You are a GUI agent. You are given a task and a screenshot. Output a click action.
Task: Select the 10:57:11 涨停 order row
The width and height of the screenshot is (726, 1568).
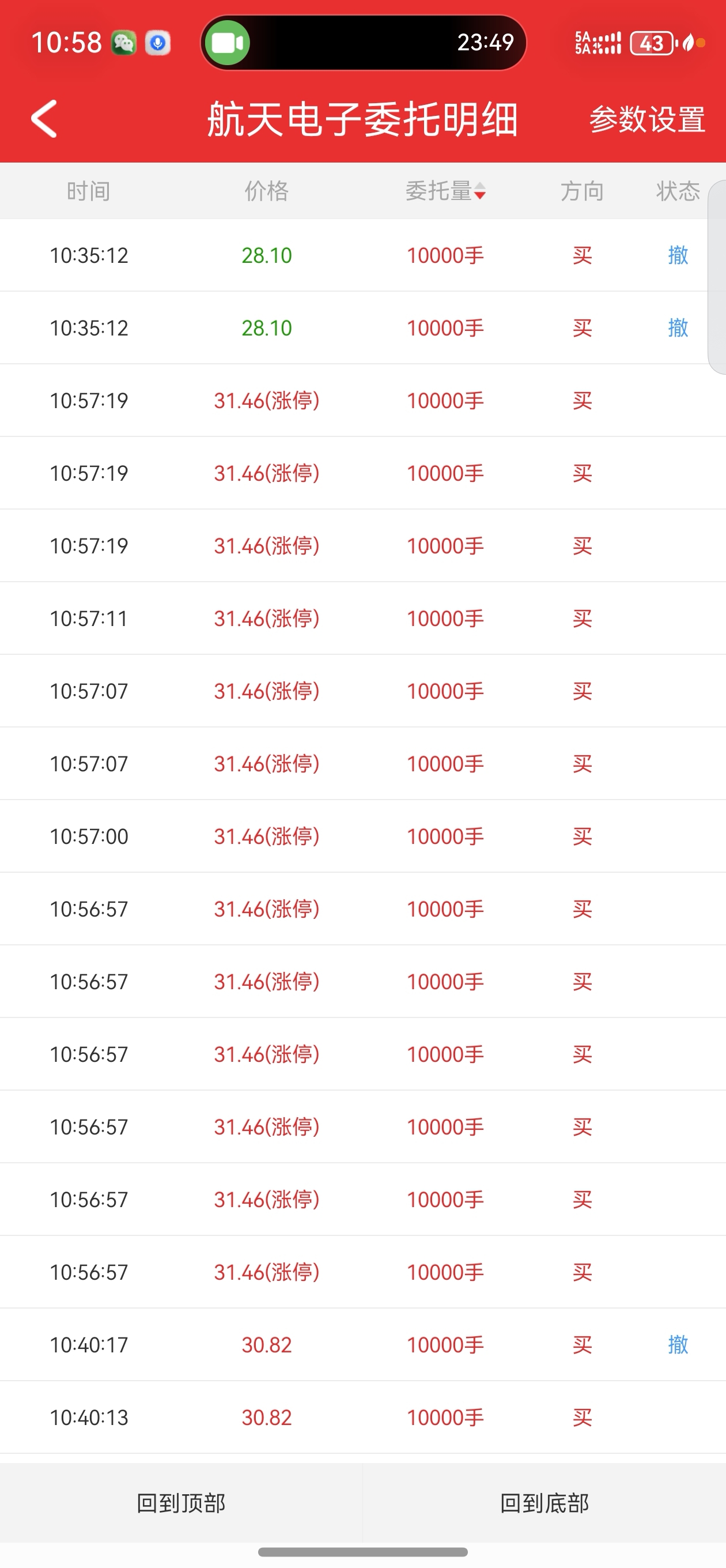(362, 619)
